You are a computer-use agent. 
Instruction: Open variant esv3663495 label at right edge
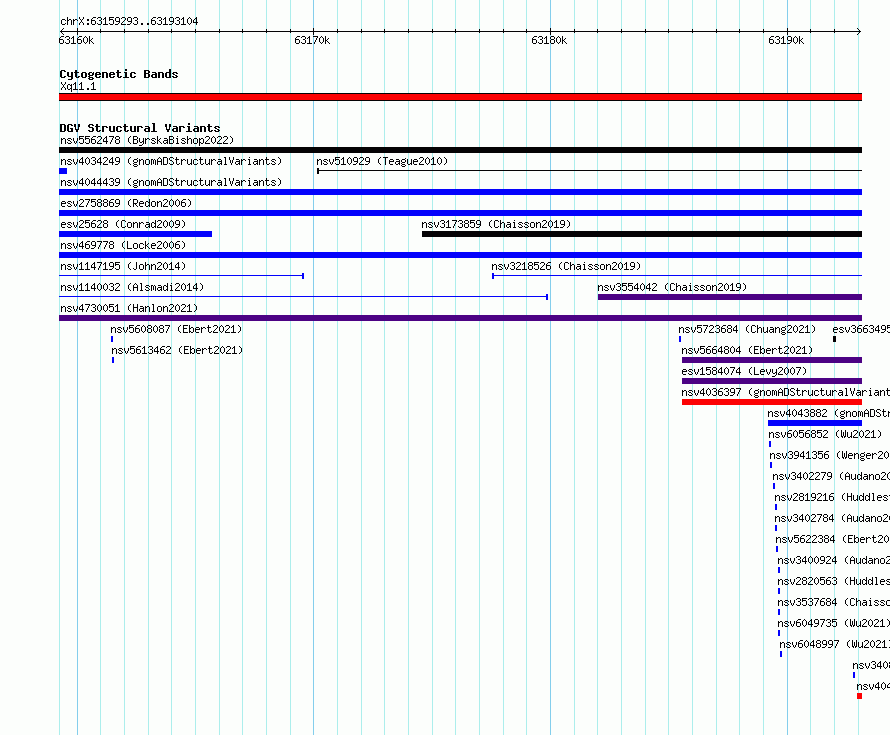coord(861,329)
